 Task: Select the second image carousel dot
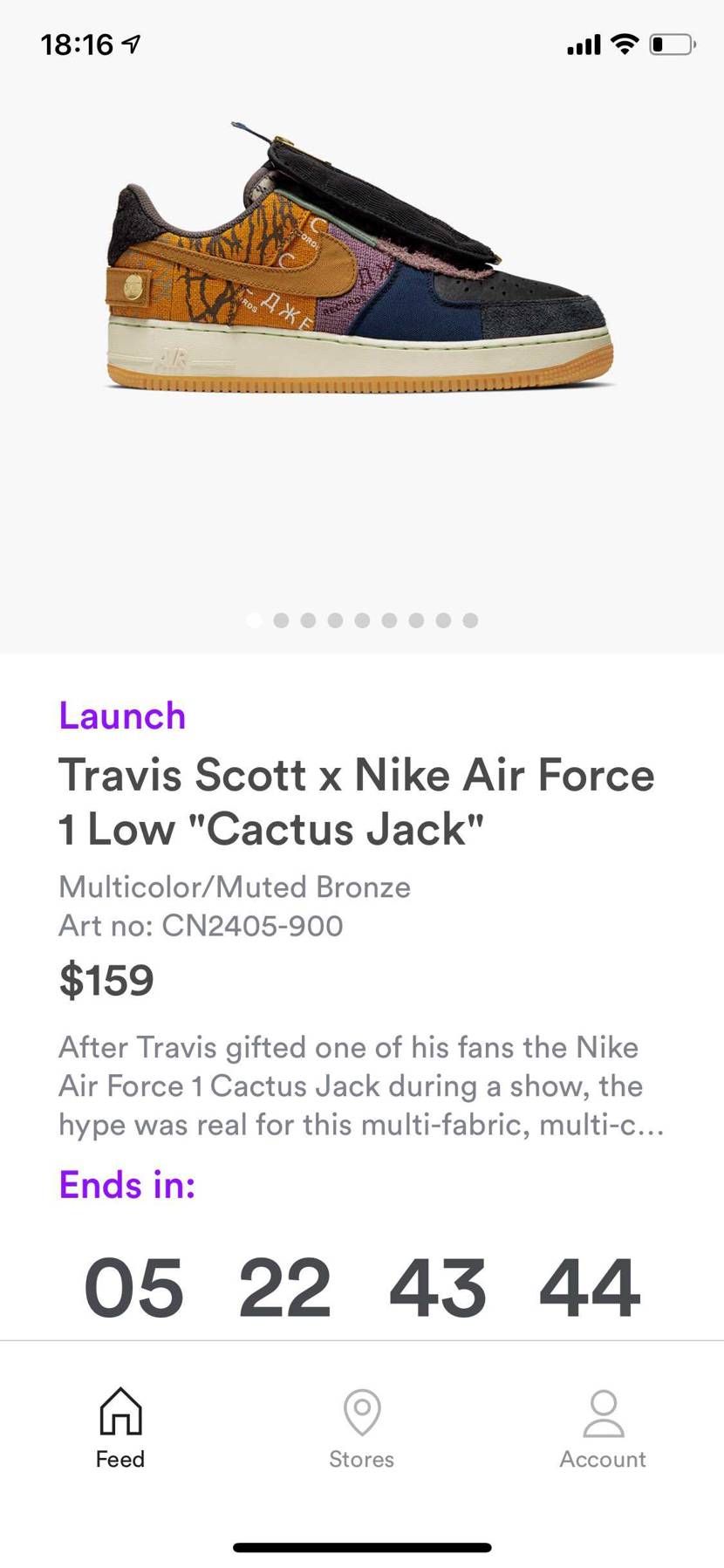tap(281, 620)
